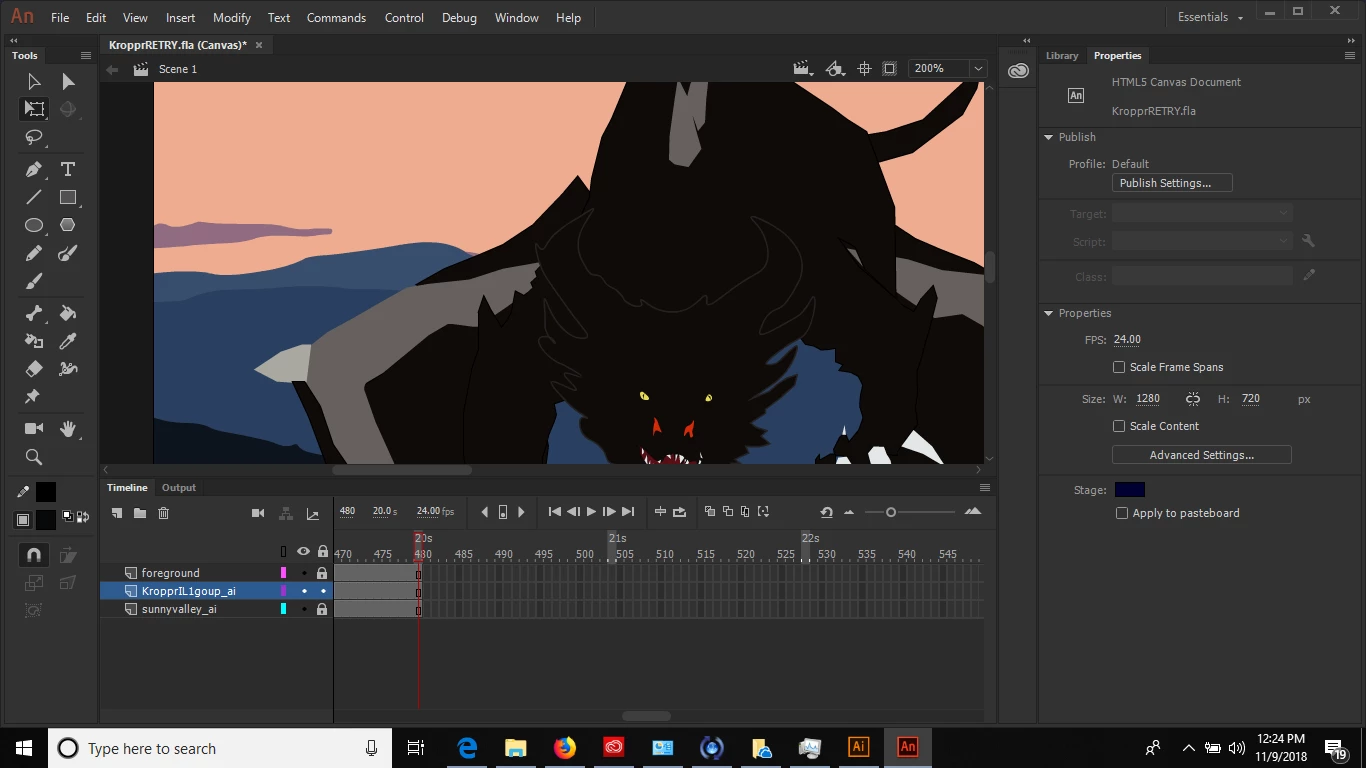This screenshot has width=1366, height=768.
Task: Select the Width tool
Action: [68, 369]
